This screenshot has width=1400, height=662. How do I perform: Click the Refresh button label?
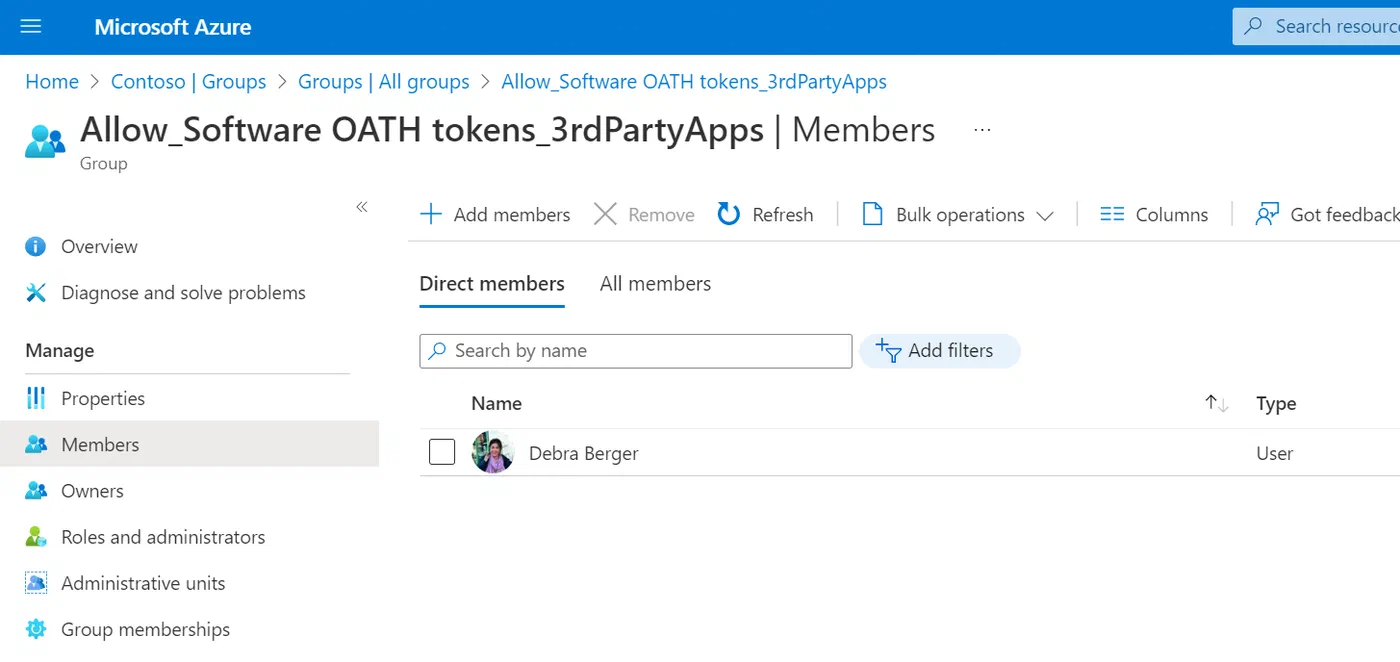click(x=783, y=215)
